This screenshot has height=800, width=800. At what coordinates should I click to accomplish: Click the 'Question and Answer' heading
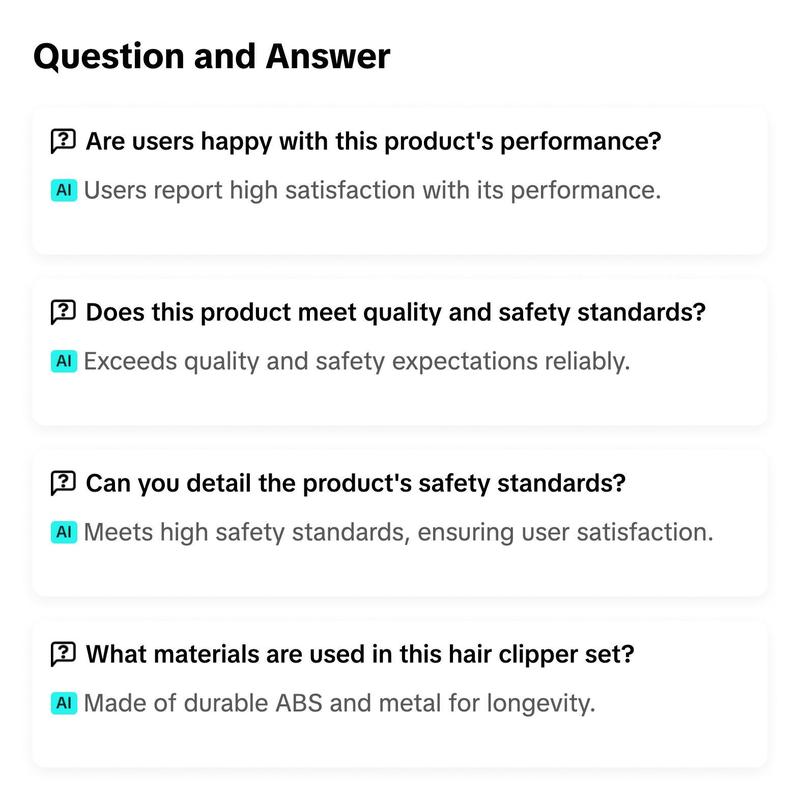[211, 56]
